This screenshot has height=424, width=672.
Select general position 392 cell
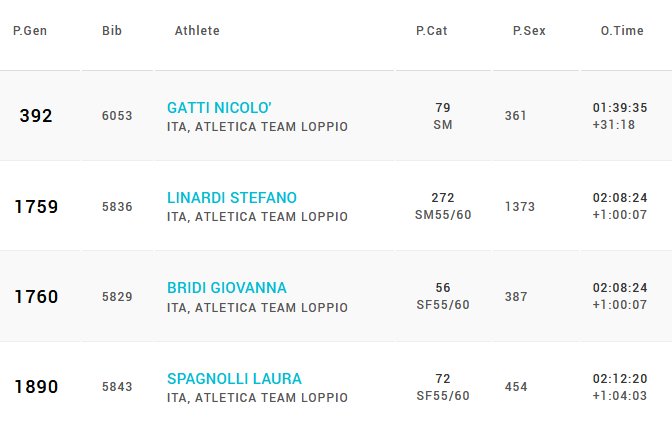coord(36,116)
